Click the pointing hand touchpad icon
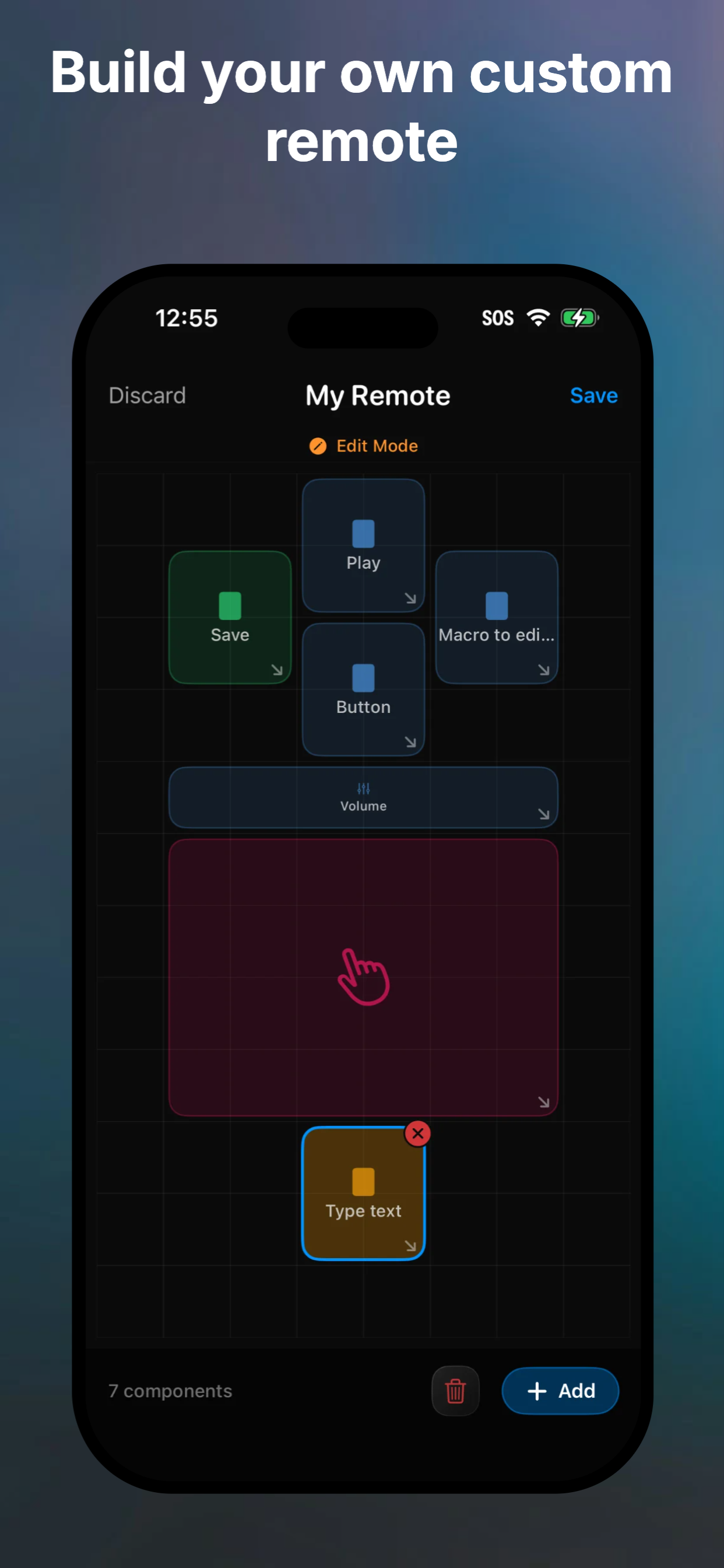The width and height of the screenshot is (724, 1568). [363, 977]
